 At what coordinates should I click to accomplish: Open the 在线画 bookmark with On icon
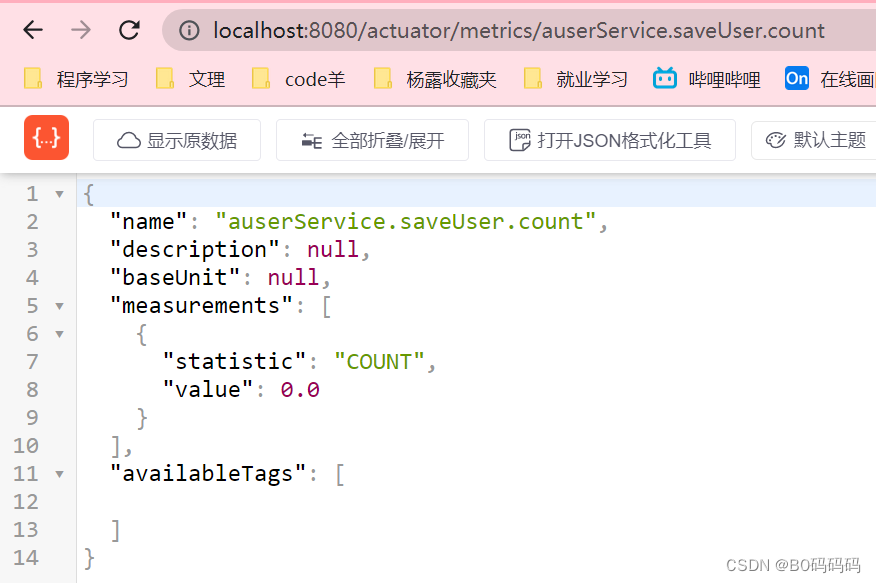click(x=830, y=79)
